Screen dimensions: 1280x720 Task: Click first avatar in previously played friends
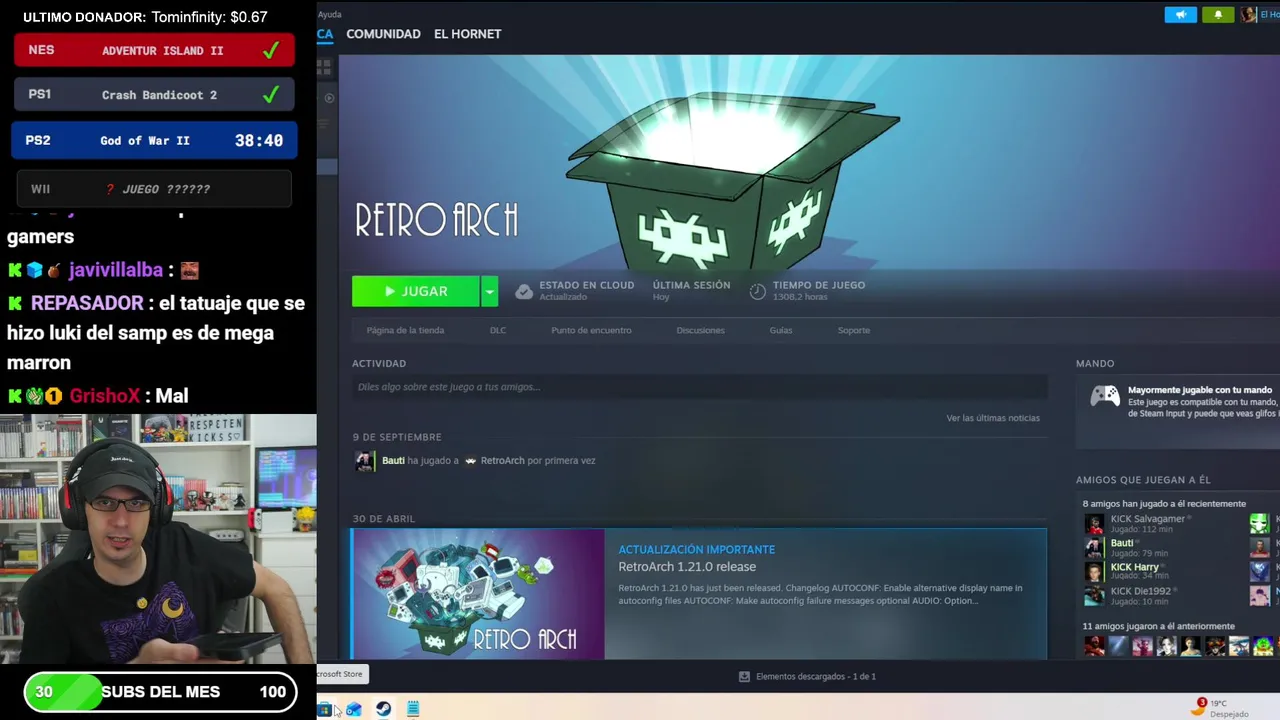1094,646
